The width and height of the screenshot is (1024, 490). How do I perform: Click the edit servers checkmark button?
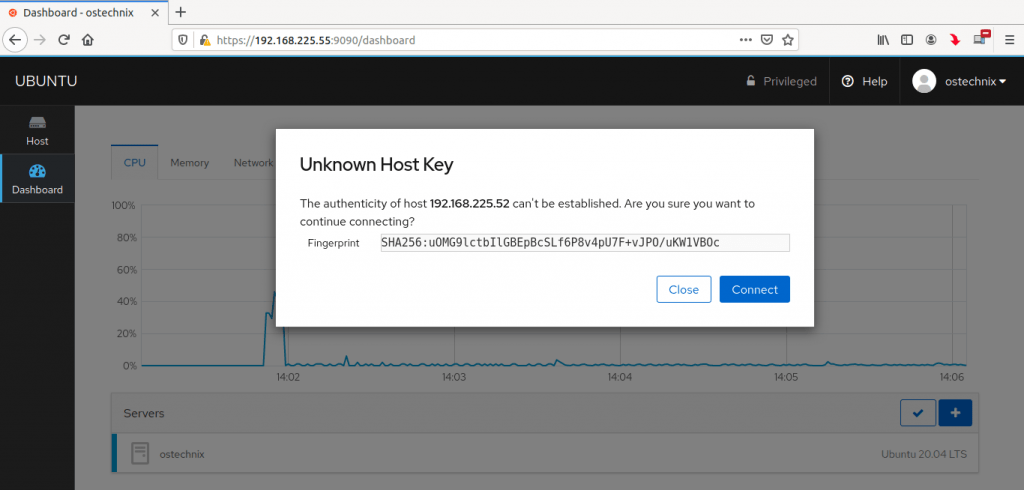[917, 412]
